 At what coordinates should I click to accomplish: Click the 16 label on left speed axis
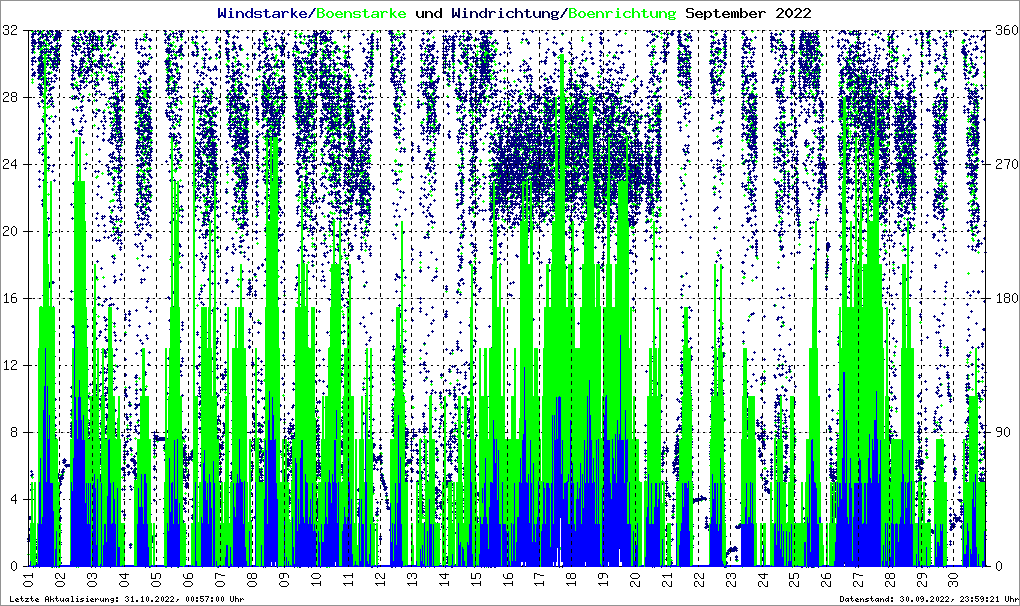(10, 298)
